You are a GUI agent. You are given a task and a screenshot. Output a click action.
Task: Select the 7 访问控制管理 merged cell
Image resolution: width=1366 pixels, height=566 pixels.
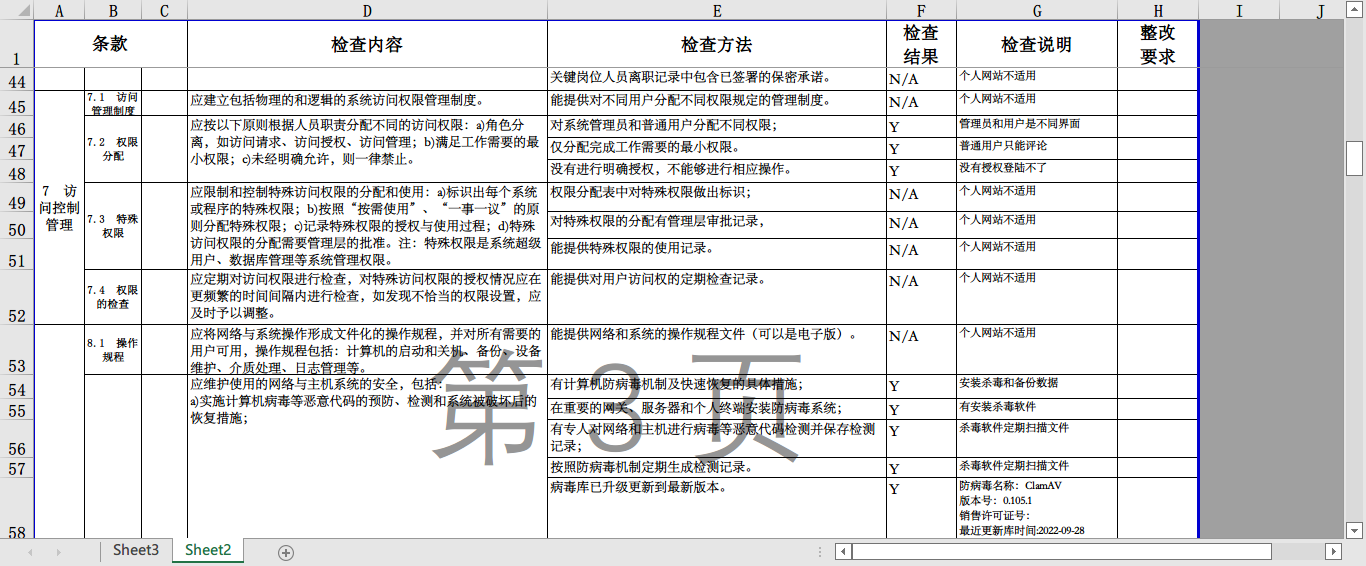click(59, 207)
